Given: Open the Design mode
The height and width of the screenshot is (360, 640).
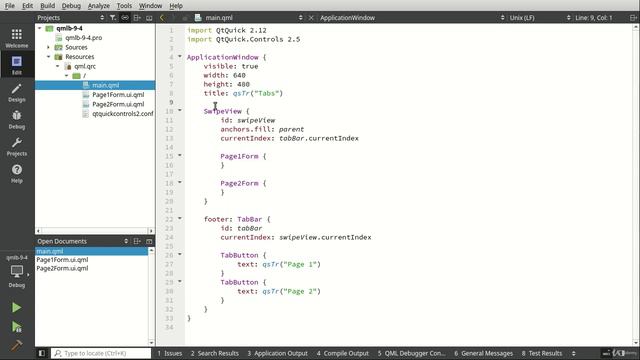Looking at the screenshot, I should coord(17,92).
